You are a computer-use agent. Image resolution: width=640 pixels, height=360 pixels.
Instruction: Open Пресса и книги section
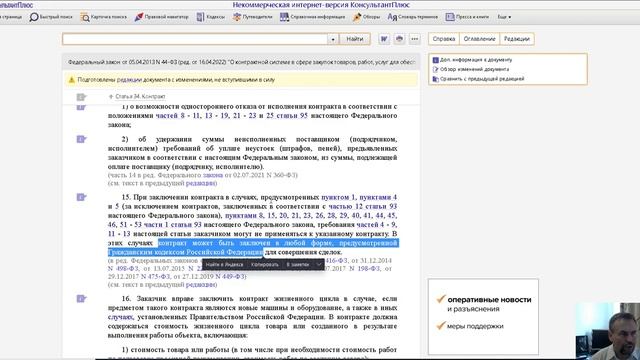coord(467,17)
